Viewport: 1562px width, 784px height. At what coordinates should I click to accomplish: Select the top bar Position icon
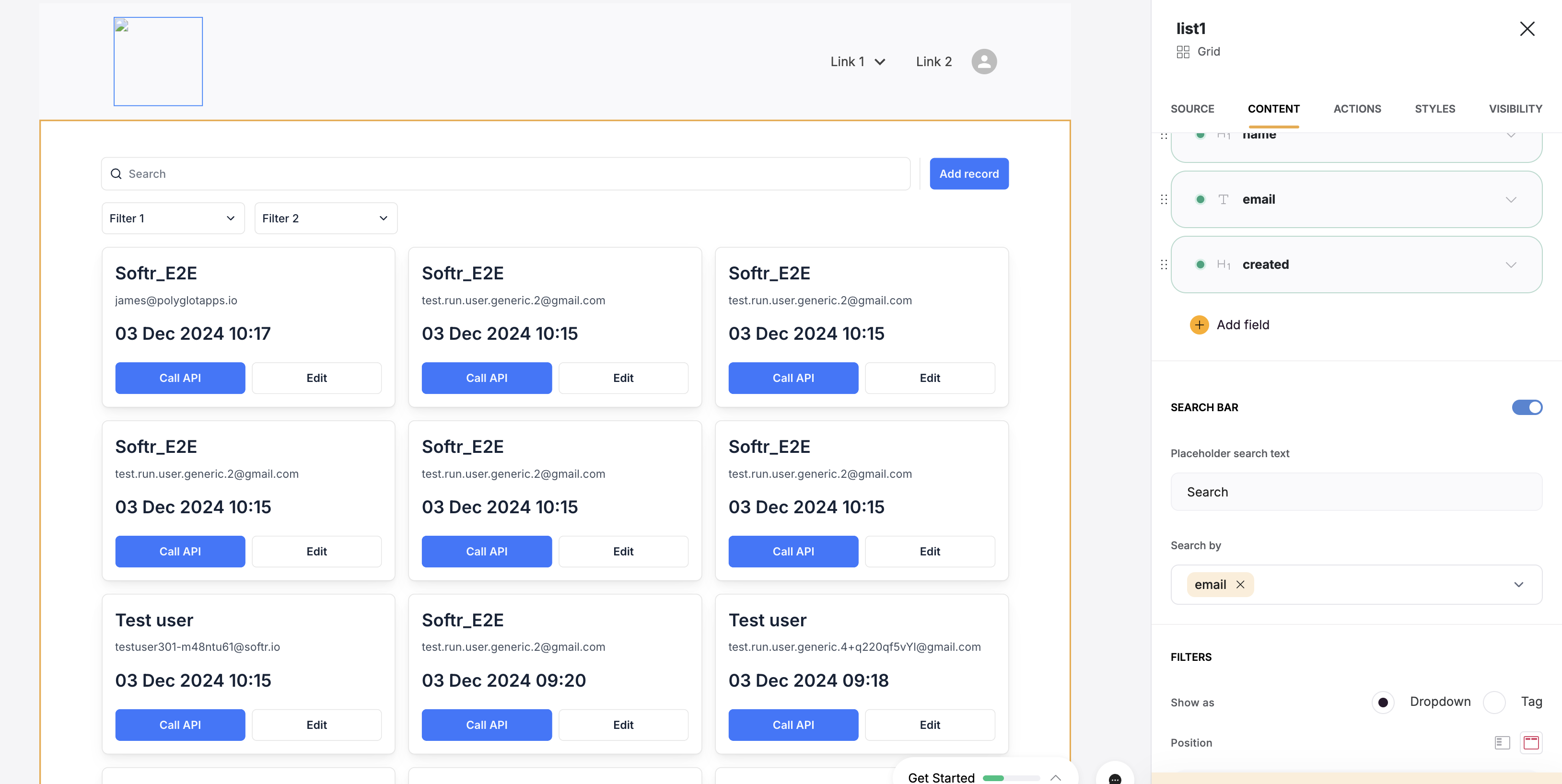click(x=1531, y=742)
